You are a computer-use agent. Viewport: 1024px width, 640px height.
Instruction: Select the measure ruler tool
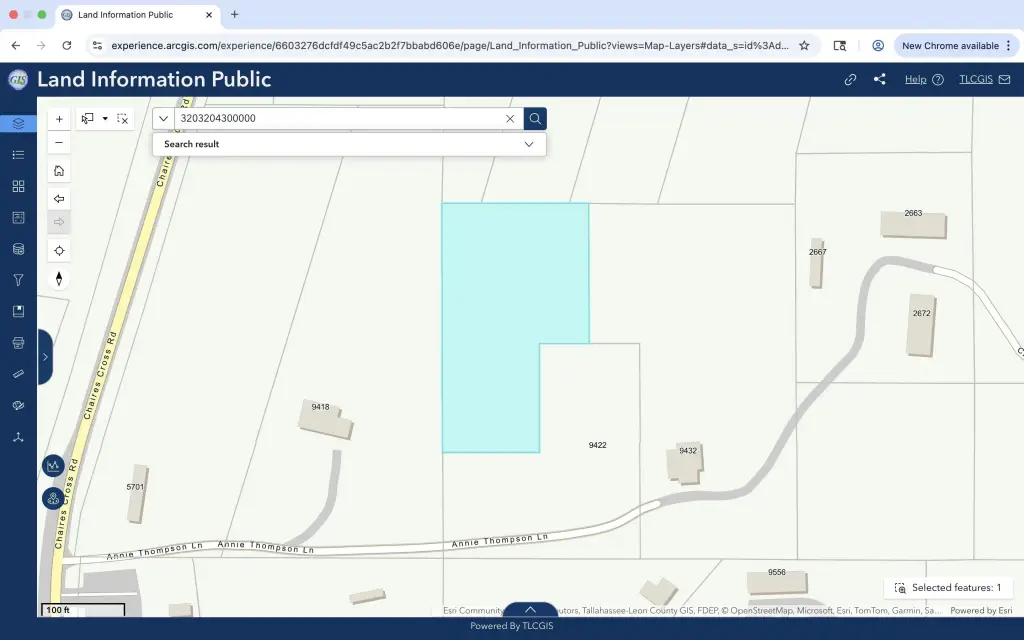18,374
